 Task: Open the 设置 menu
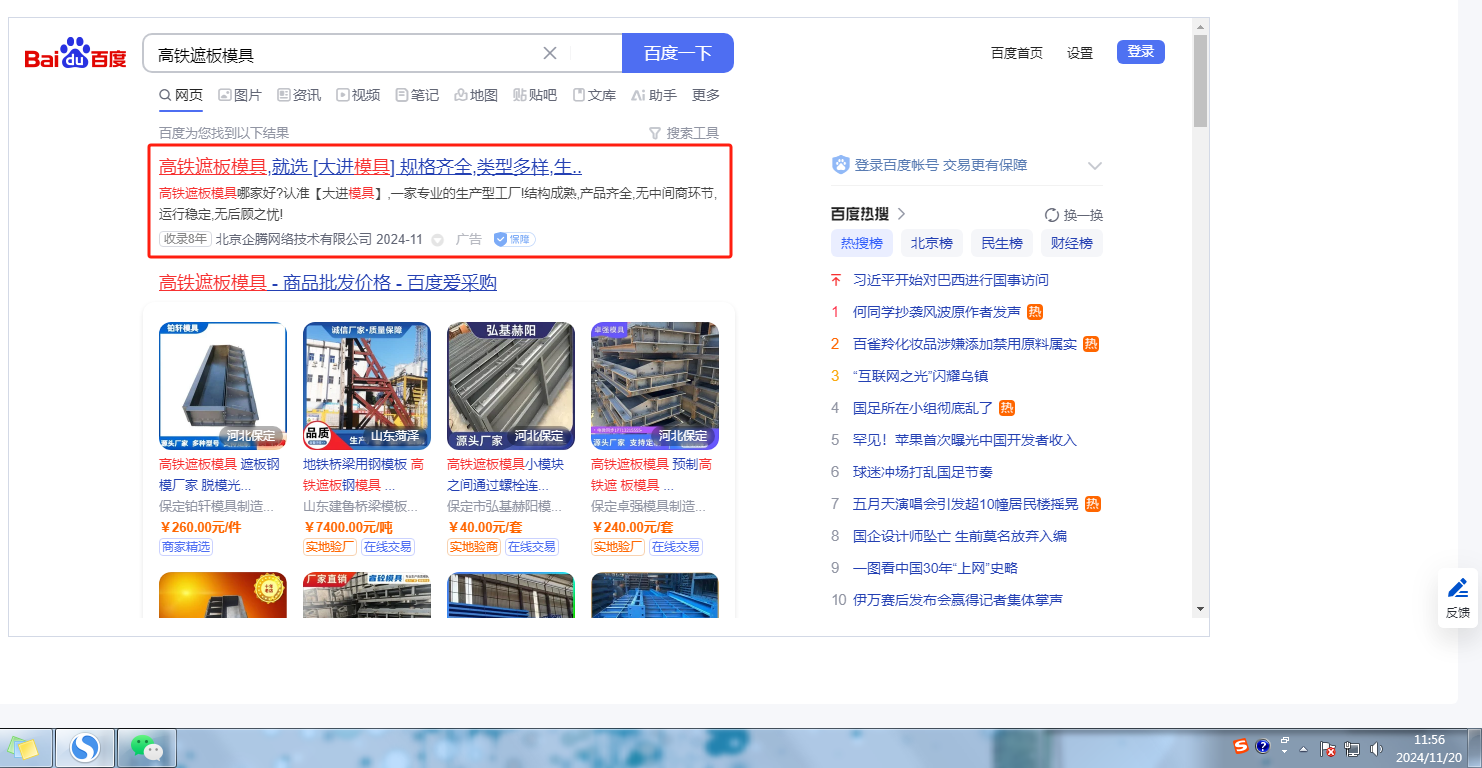1080,53
